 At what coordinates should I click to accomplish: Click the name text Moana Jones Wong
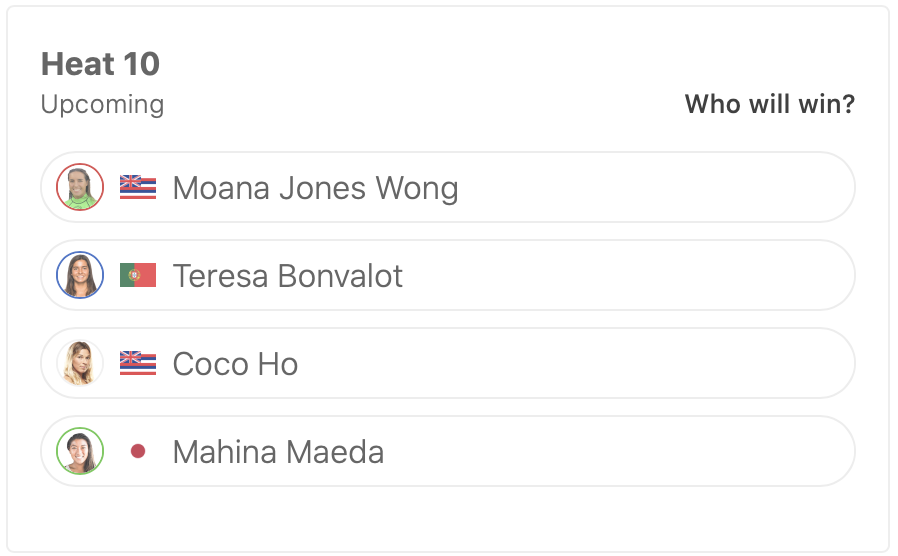[x=315, y=188]
